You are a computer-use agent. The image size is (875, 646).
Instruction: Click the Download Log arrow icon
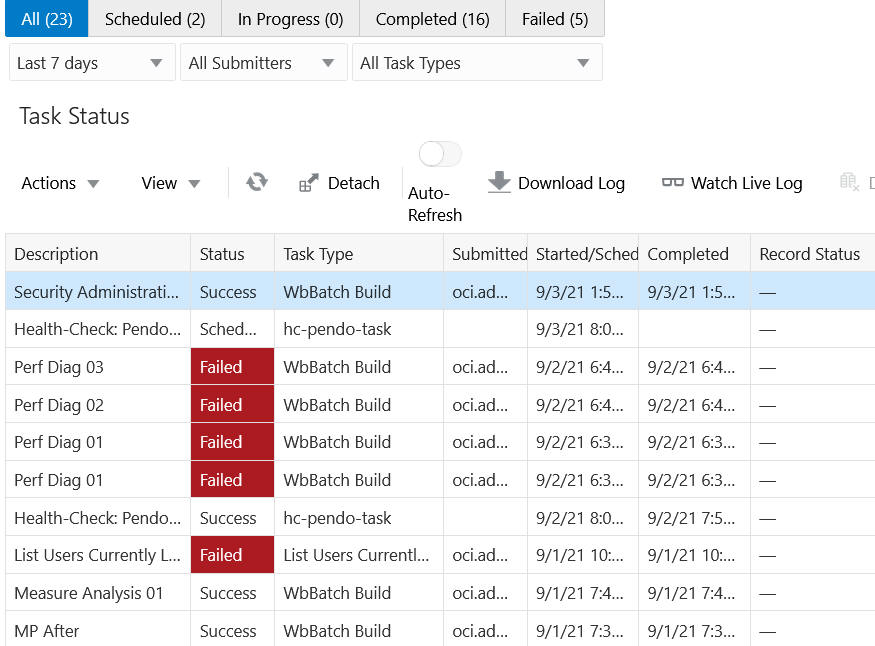tap(499, 182)
